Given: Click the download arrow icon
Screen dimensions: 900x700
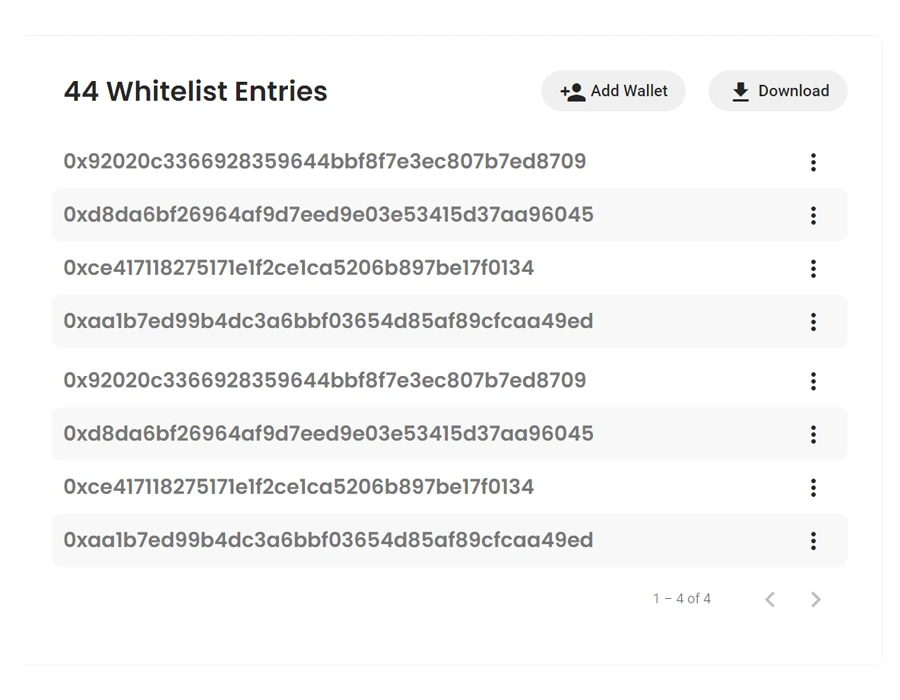Looking at the screenshot, I should pyautogui.click(x=740, y=91).
